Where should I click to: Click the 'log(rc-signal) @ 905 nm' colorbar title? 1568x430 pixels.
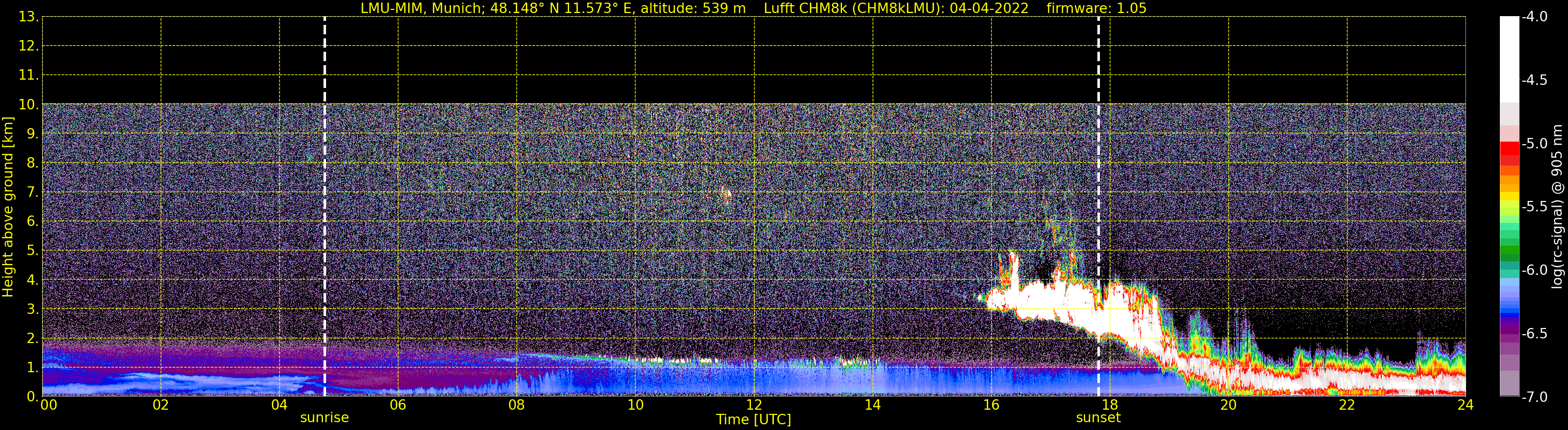[1557, 207]
